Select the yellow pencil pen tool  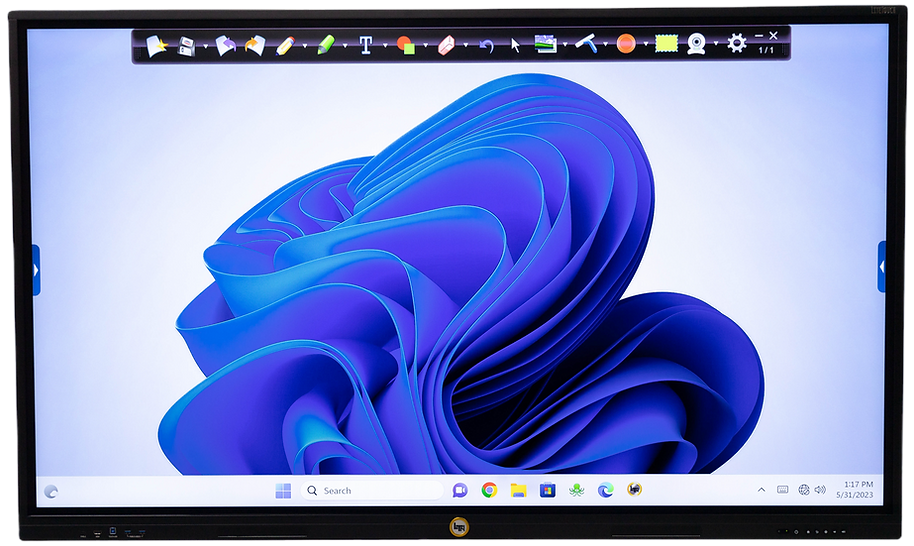285,45
